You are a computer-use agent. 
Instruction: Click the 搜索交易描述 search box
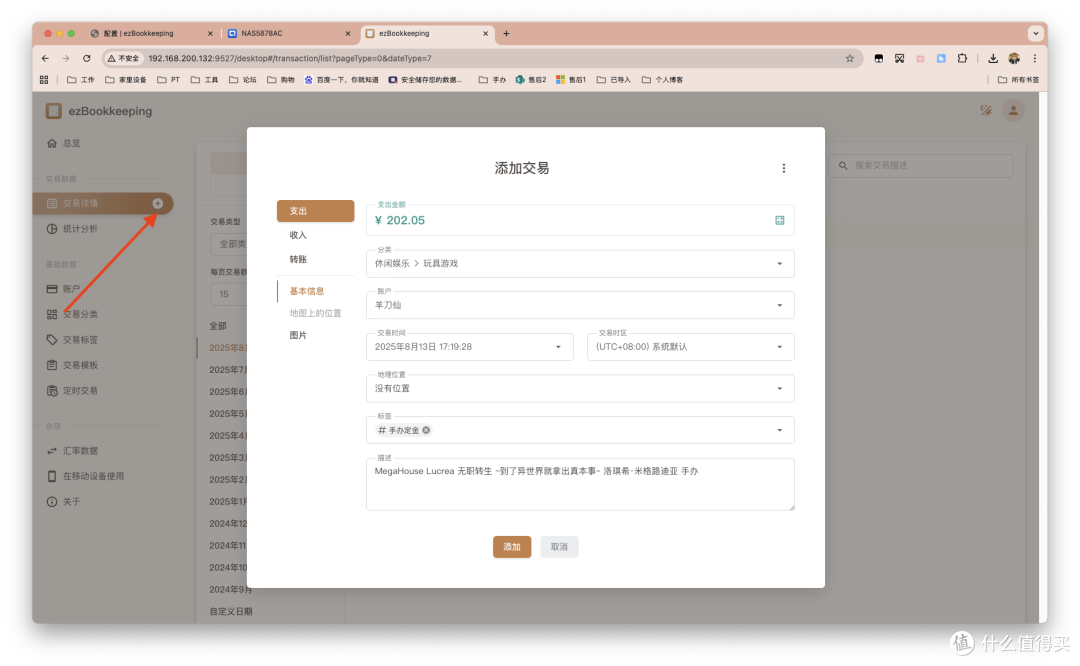[921, 165]
